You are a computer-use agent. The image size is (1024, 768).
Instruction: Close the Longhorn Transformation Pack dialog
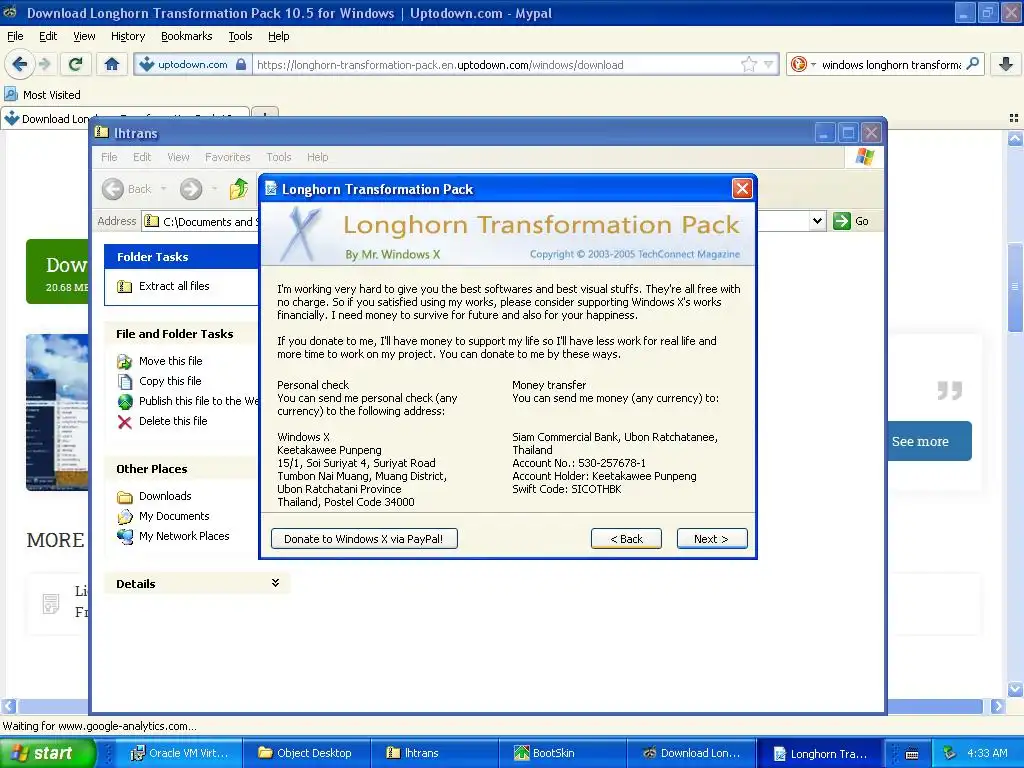click(742, 189)
